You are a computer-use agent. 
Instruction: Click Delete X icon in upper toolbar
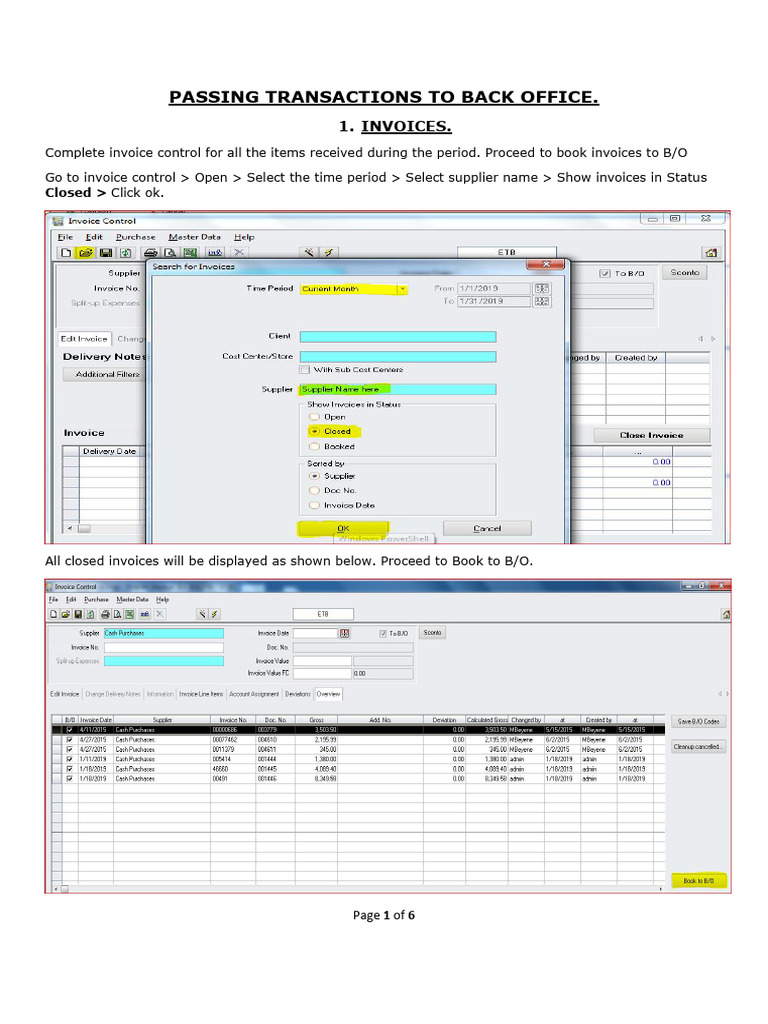(x=239, y=253)
